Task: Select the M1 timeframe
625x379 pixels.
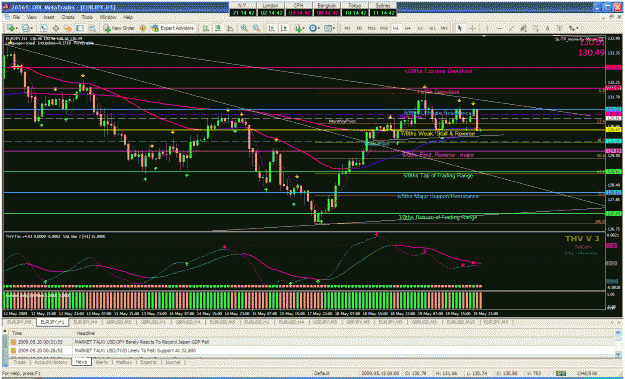Action: [348, 28]
